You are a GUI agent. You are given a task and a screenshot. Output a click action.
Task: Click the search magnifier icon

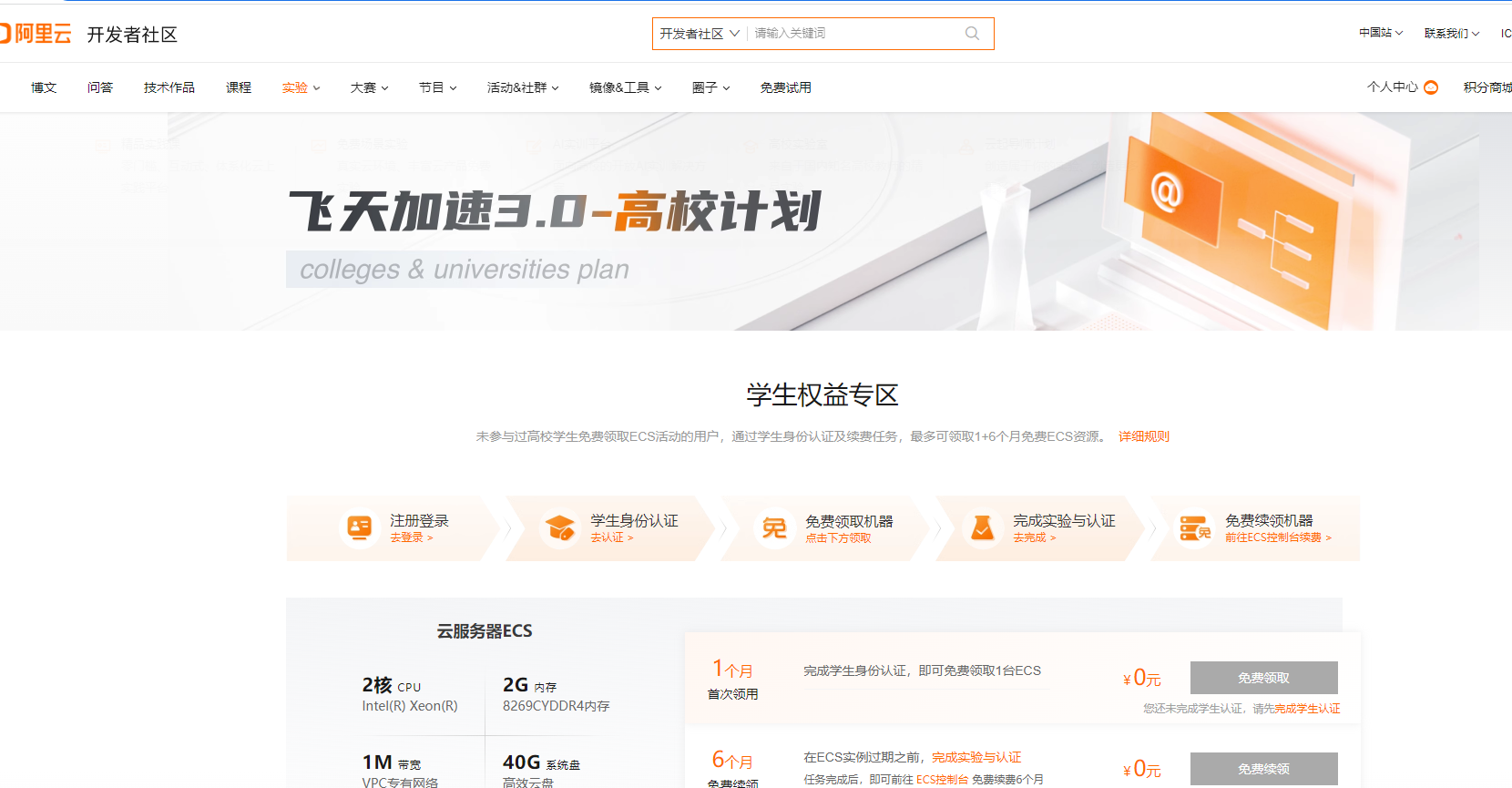[972, 34]
